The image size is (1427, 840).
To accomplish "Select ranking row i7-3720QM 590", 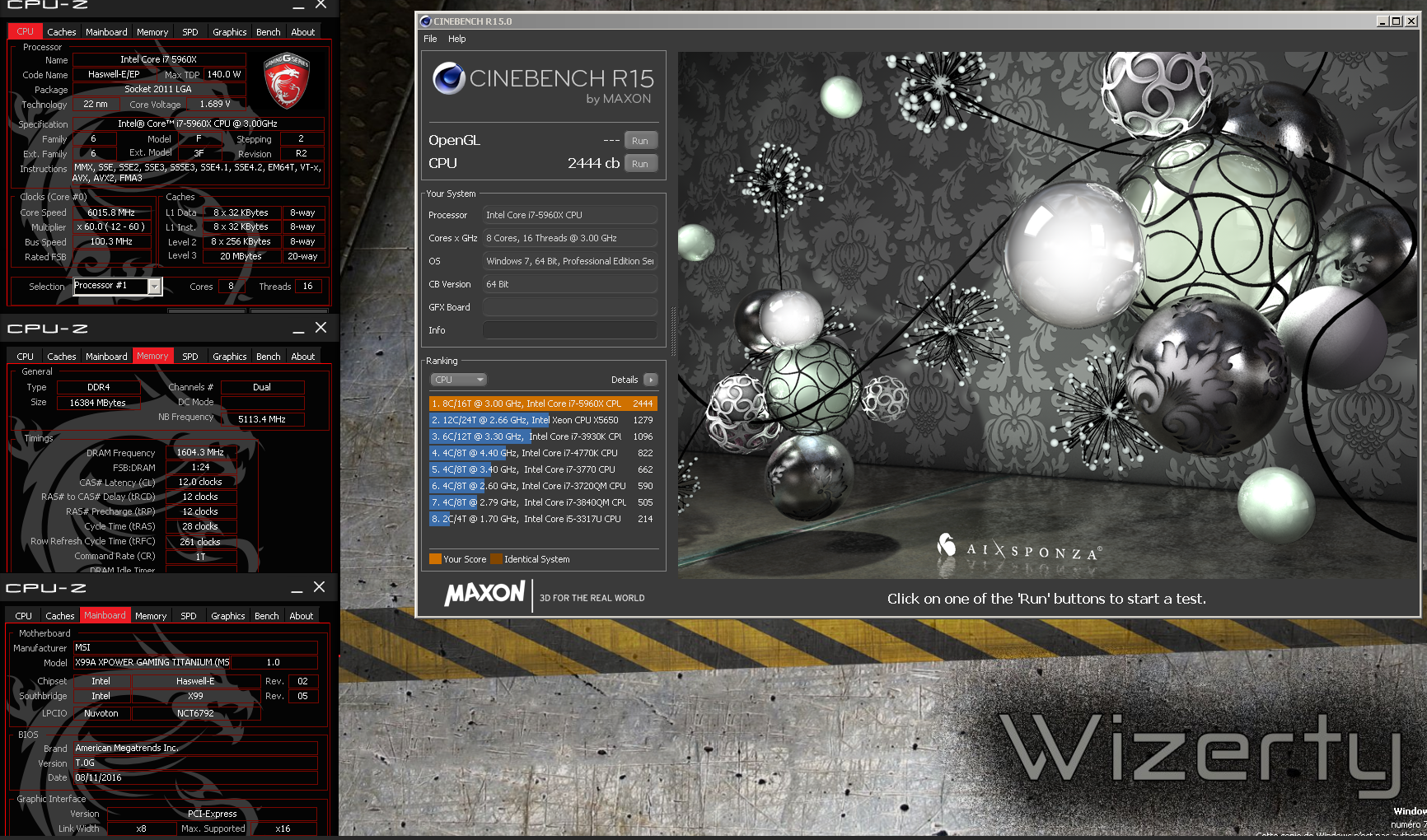I will 543,486.
